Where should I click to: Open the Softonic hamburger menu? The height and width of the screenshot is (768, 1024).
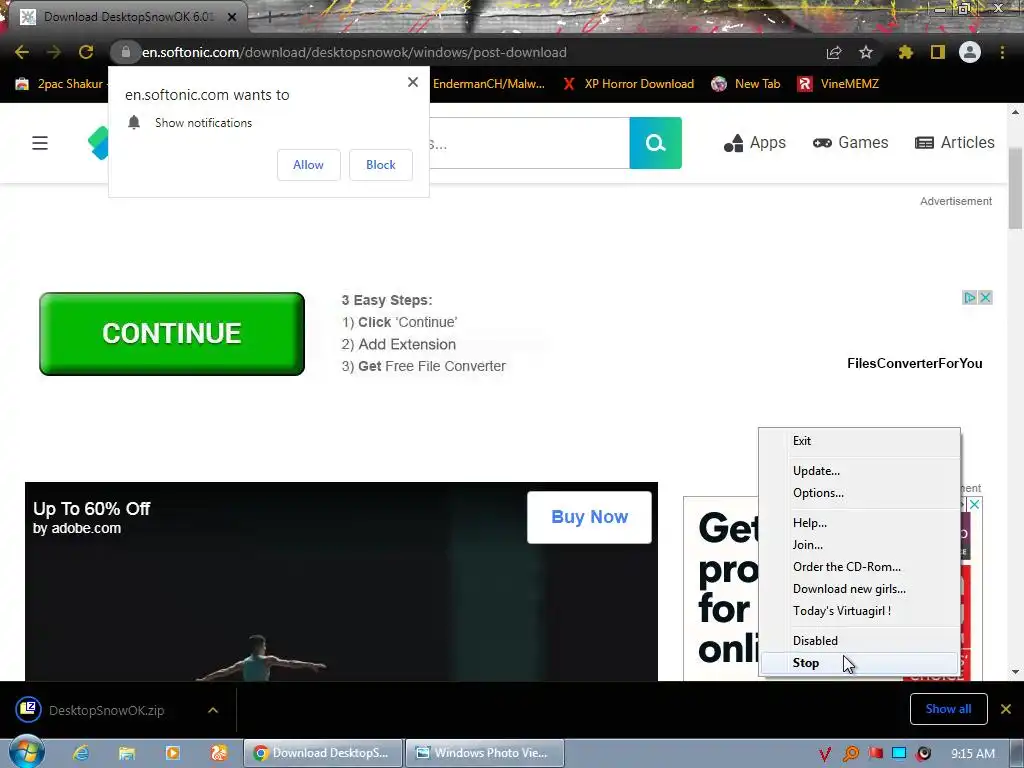[40, 143]
